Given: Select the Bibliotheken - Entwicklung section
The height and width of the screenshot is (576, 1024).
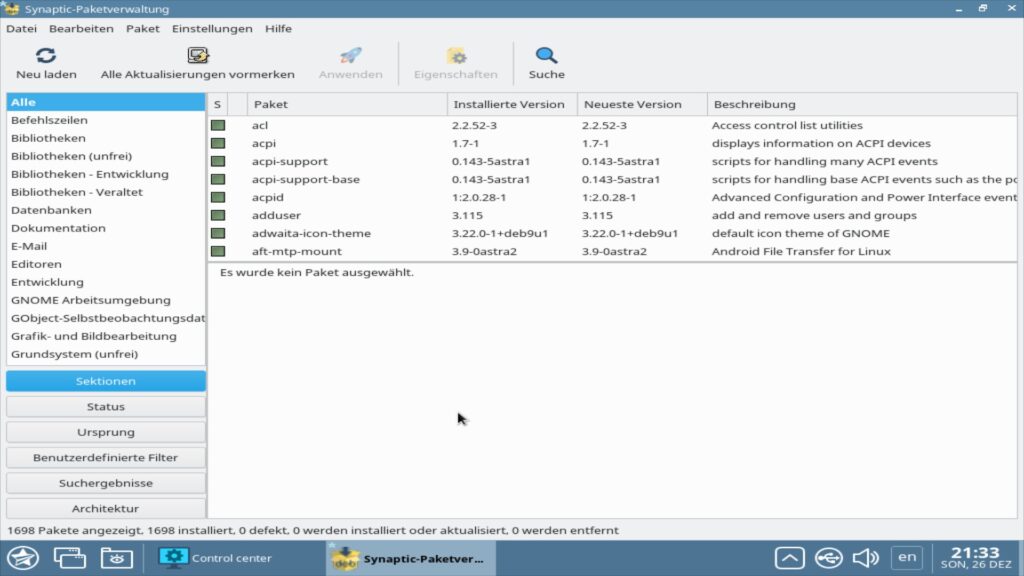Looking at the screenshot, I should [106, 174].
